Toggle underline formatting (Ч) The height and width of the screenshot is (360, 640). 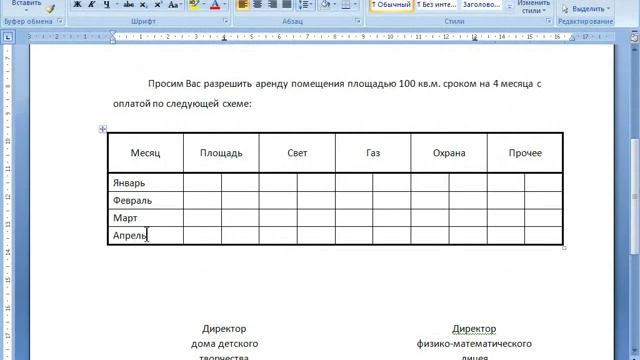(107, 4)
